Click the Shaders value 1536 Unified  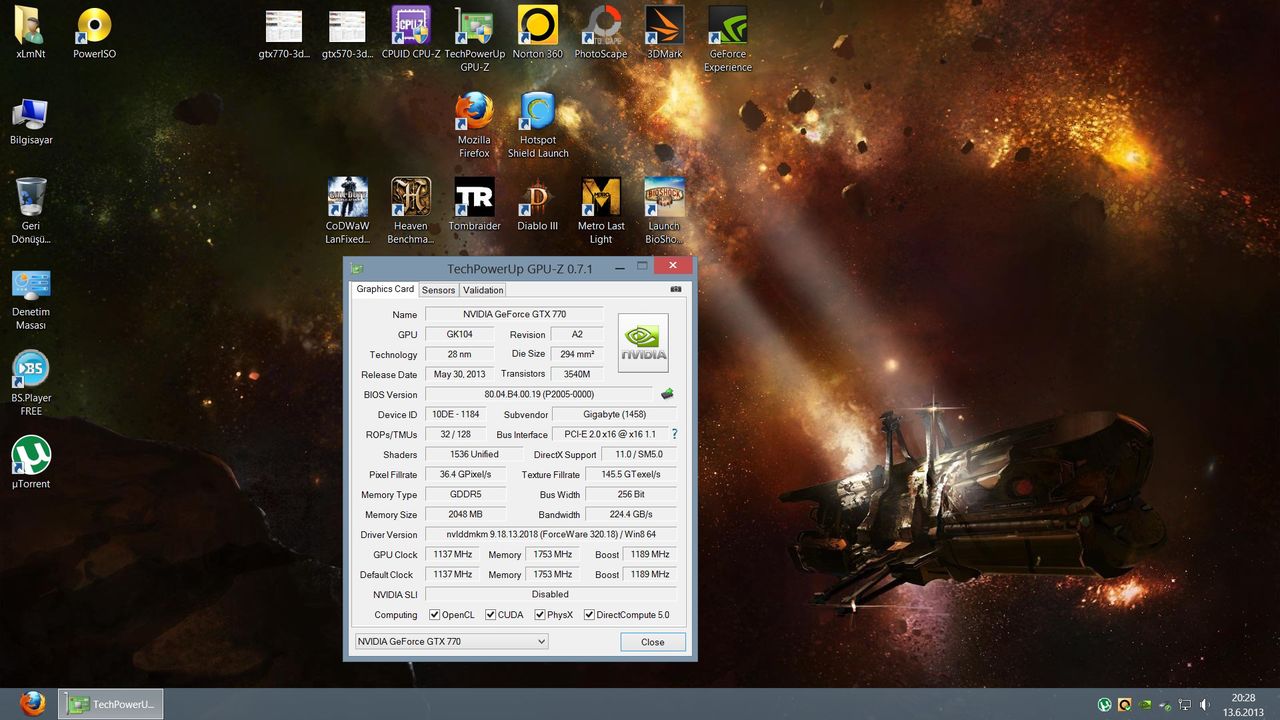click(x=474, y=454)
